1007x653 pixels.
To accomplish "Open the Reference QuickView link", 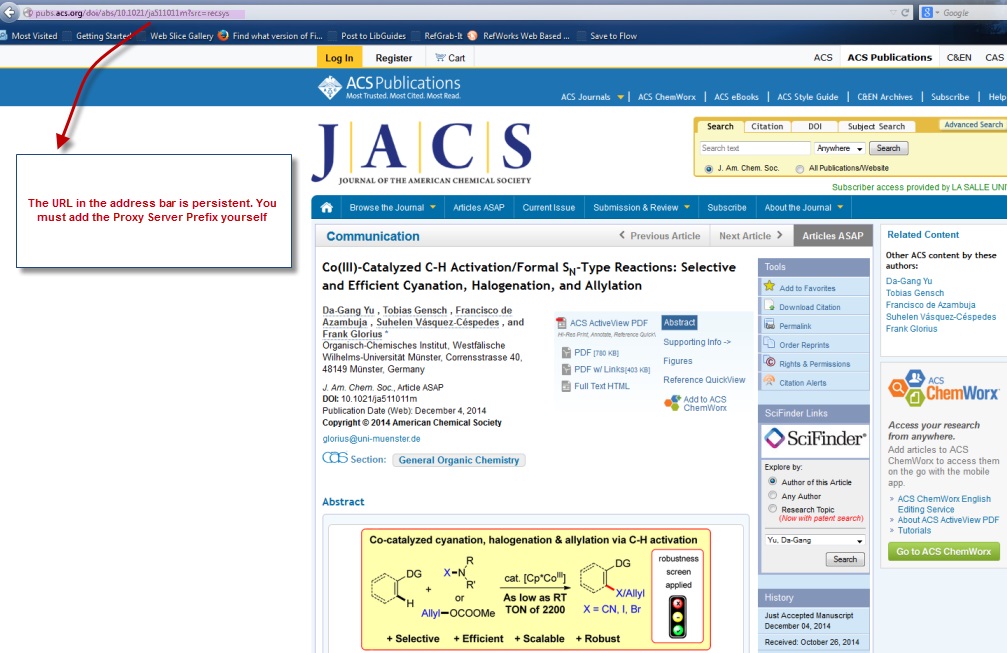I will (704, 380).
